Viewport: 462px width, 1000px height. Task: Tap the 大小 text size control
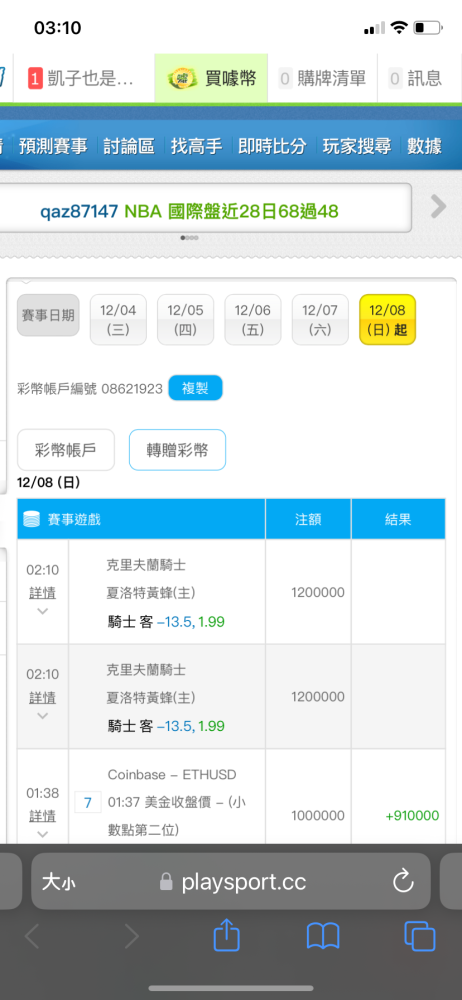[x=59, y=882]
